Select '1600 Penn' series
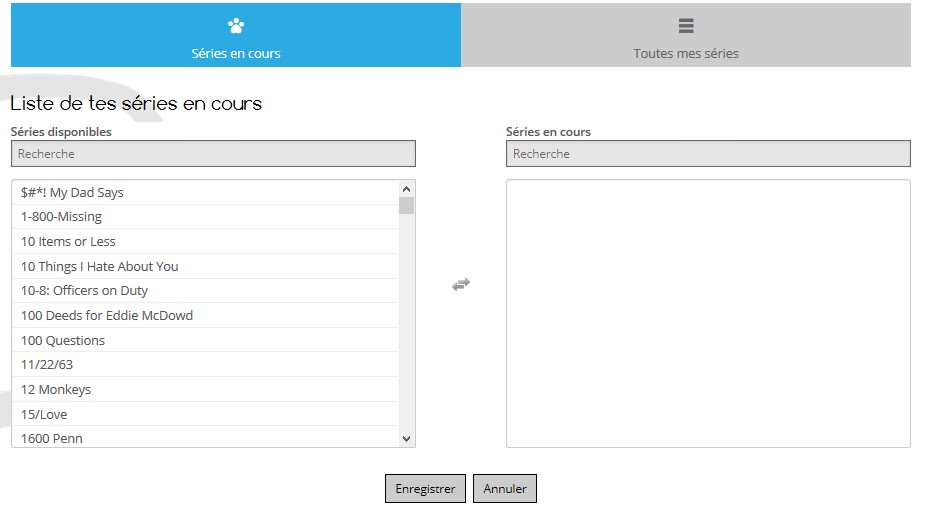The width and height of the screenshot is (927, 510). pyautogui.click(x=205, y=437)
